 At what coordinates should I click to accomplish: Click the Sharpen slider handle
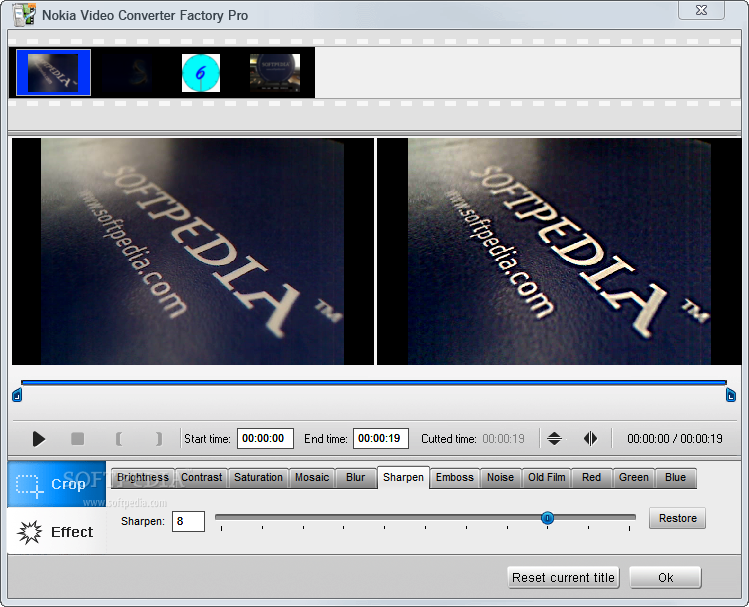547,518
